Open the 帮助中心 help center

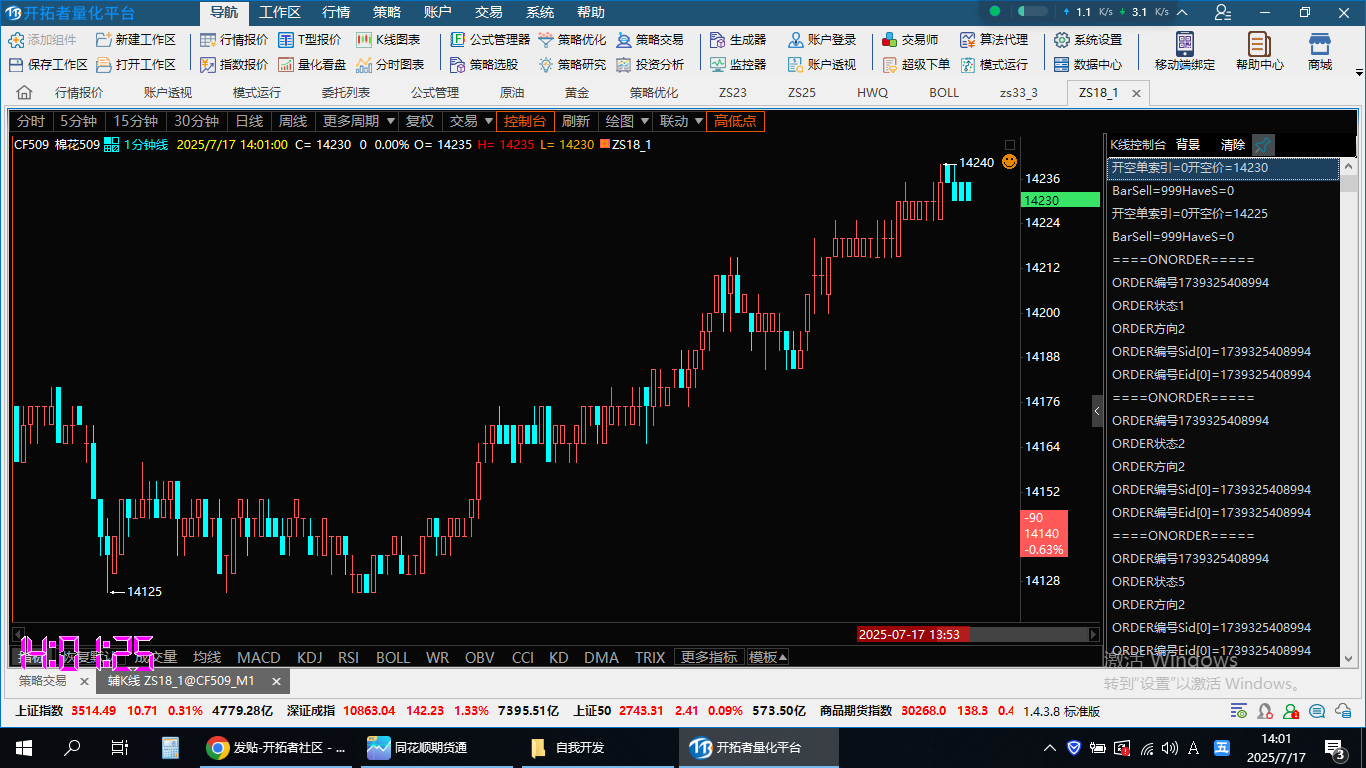(x=1260, y=52)
